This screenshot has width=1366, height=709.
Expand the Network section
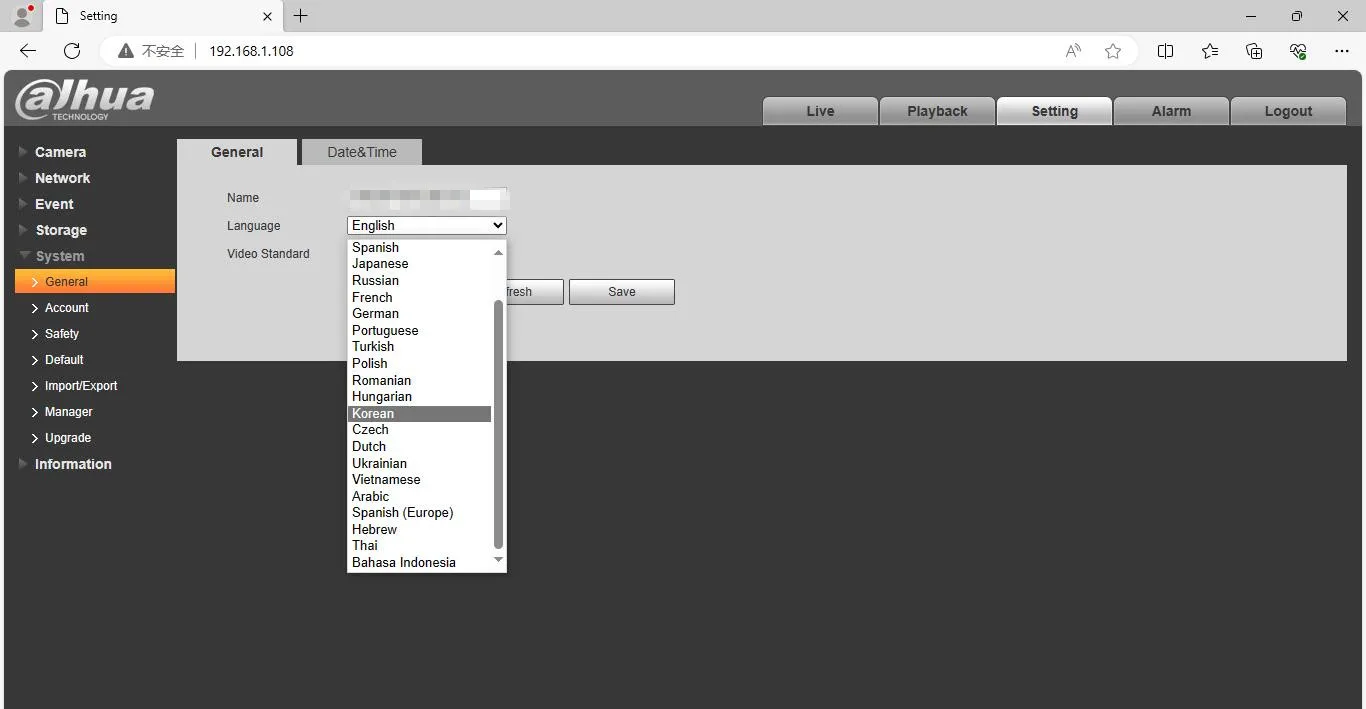(62, 178)
